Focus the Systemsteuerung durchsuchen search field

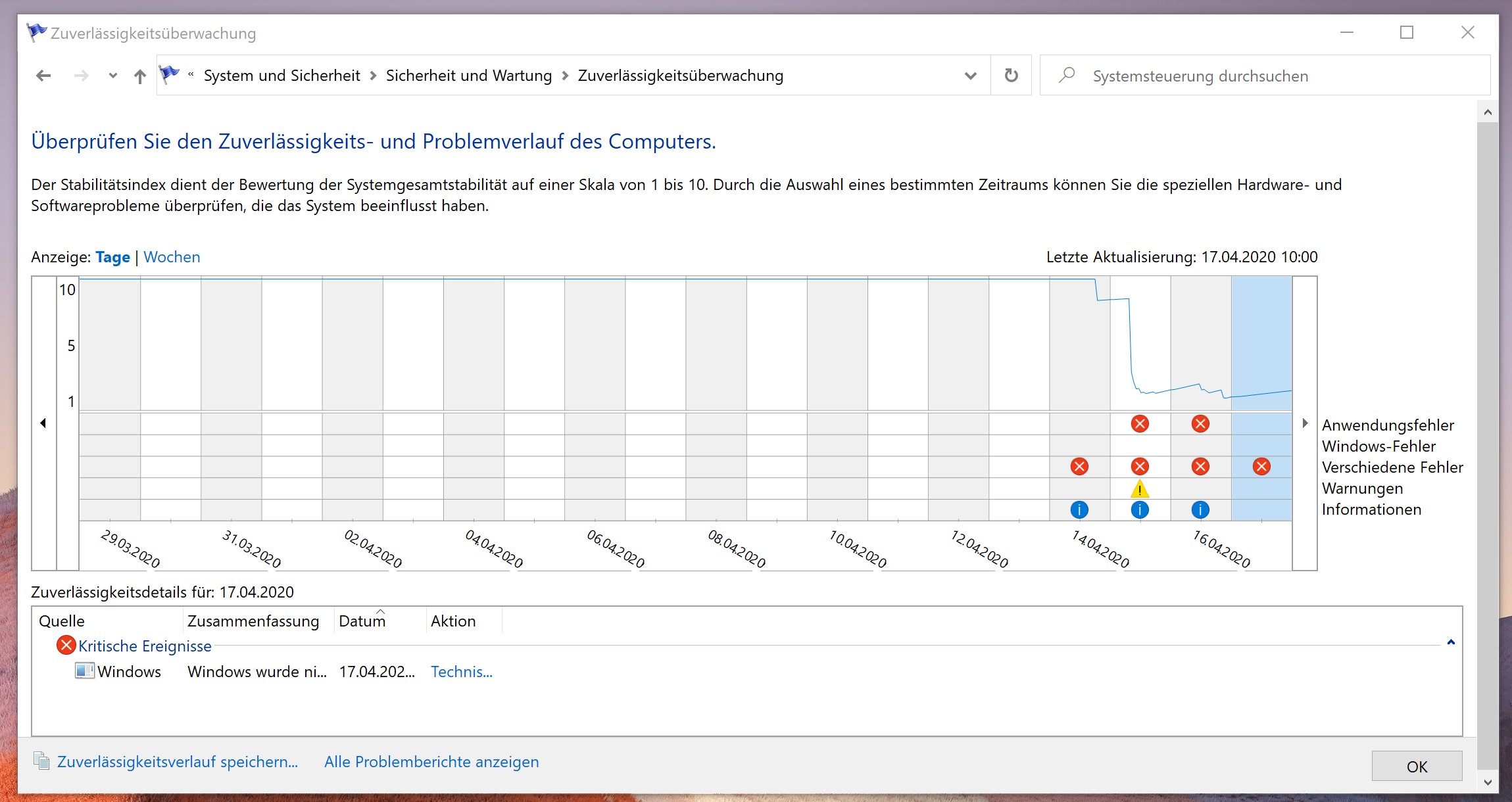click(1265, 76)
